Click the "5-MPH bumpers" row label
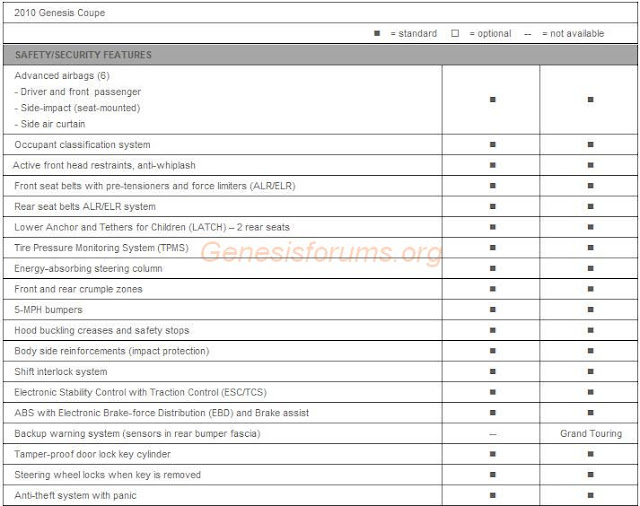Viewport: 640px width, 506px height. click(48, 310)
